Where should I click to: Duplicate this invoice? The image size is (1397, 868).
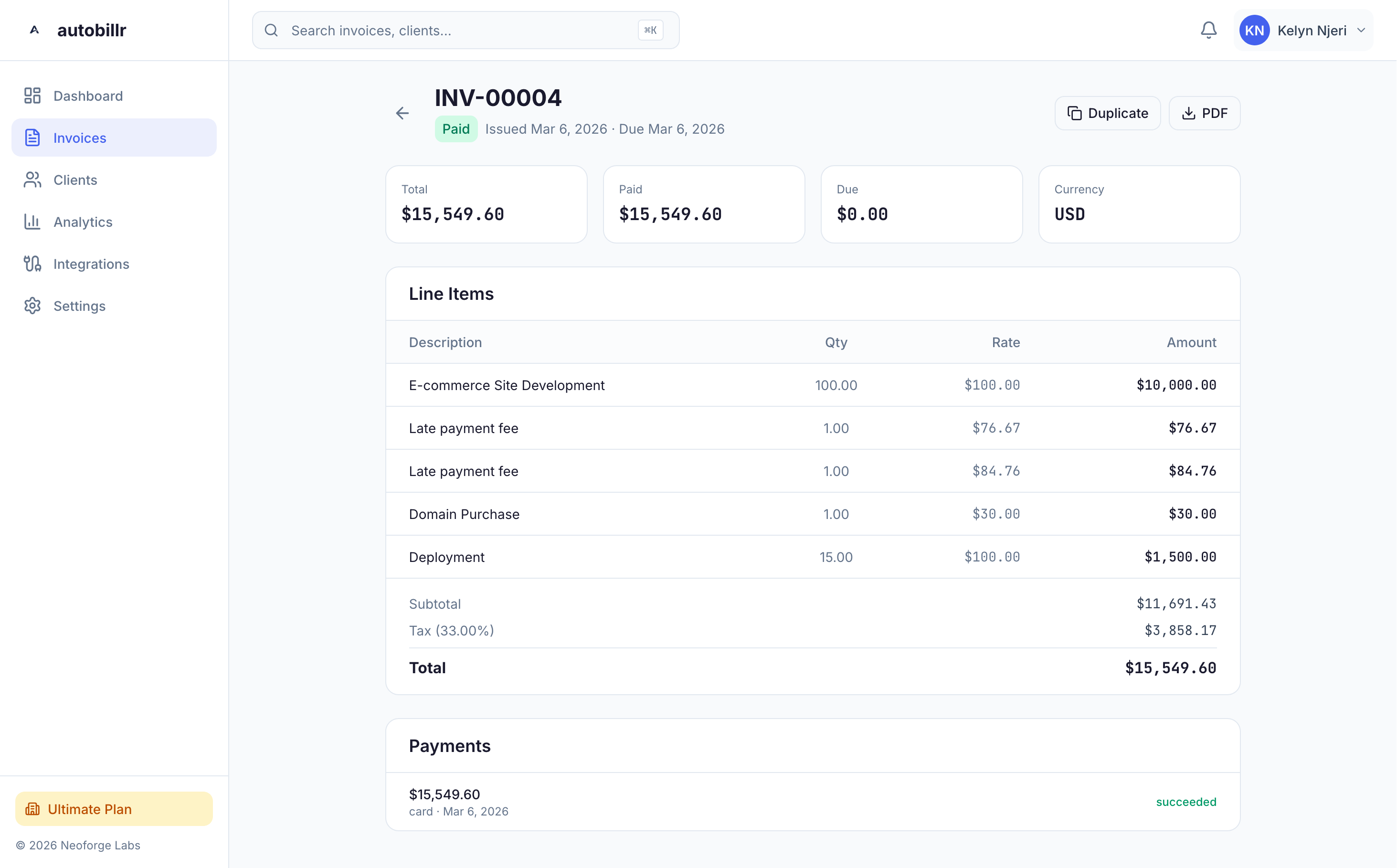click(x=1107, y=113)
